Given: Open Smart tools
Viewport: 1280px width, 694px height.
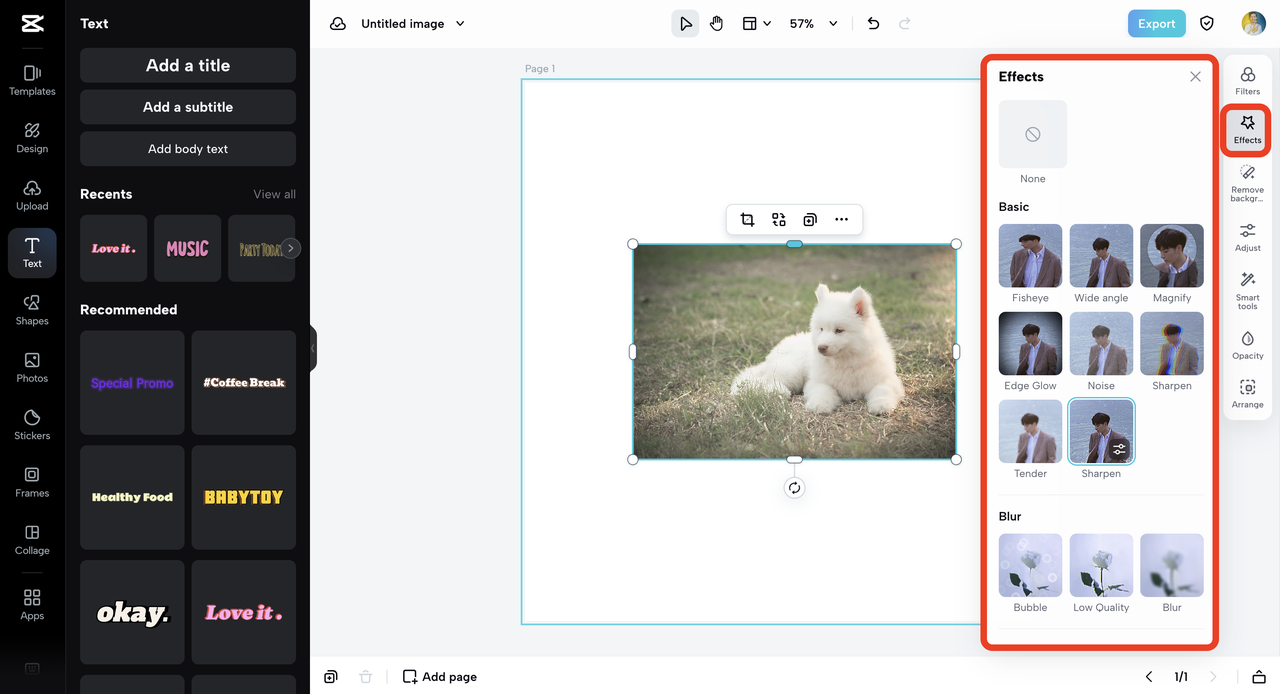Looking at the screenshot, I should (1247, 291).
